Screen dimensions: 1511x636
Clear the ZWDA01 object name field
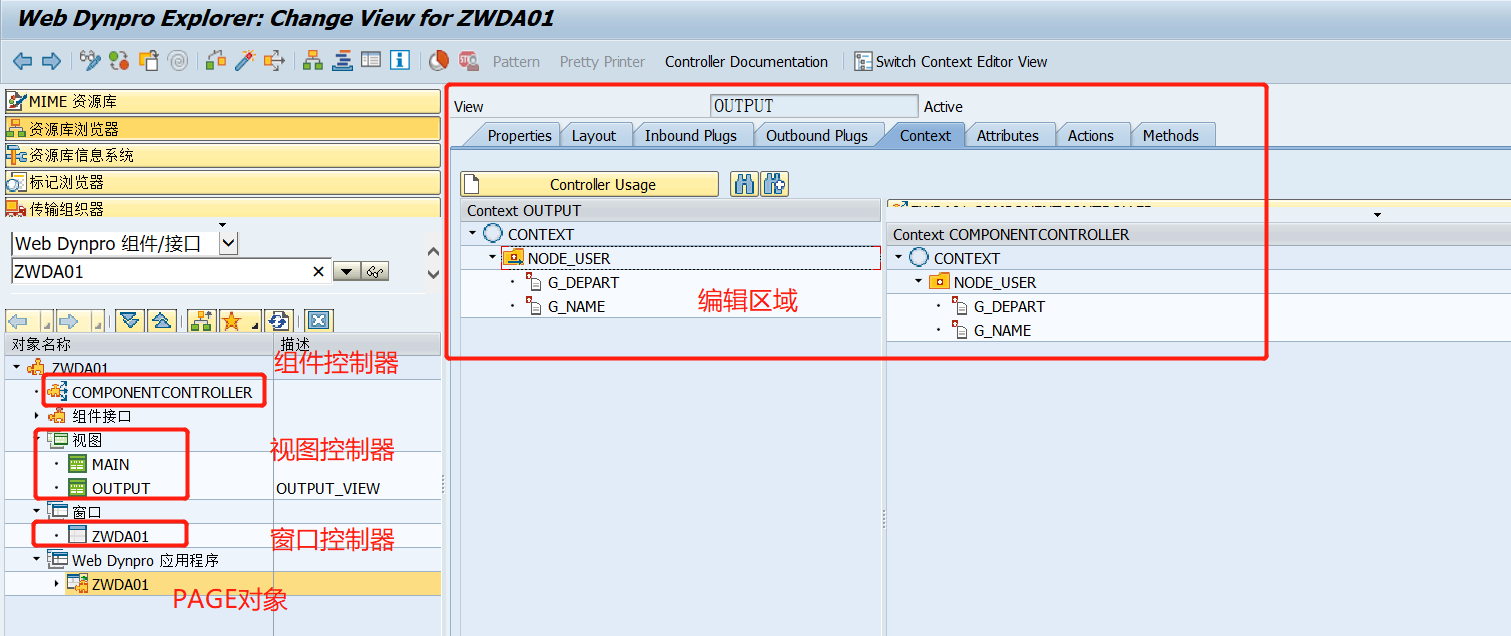(319, 272)
